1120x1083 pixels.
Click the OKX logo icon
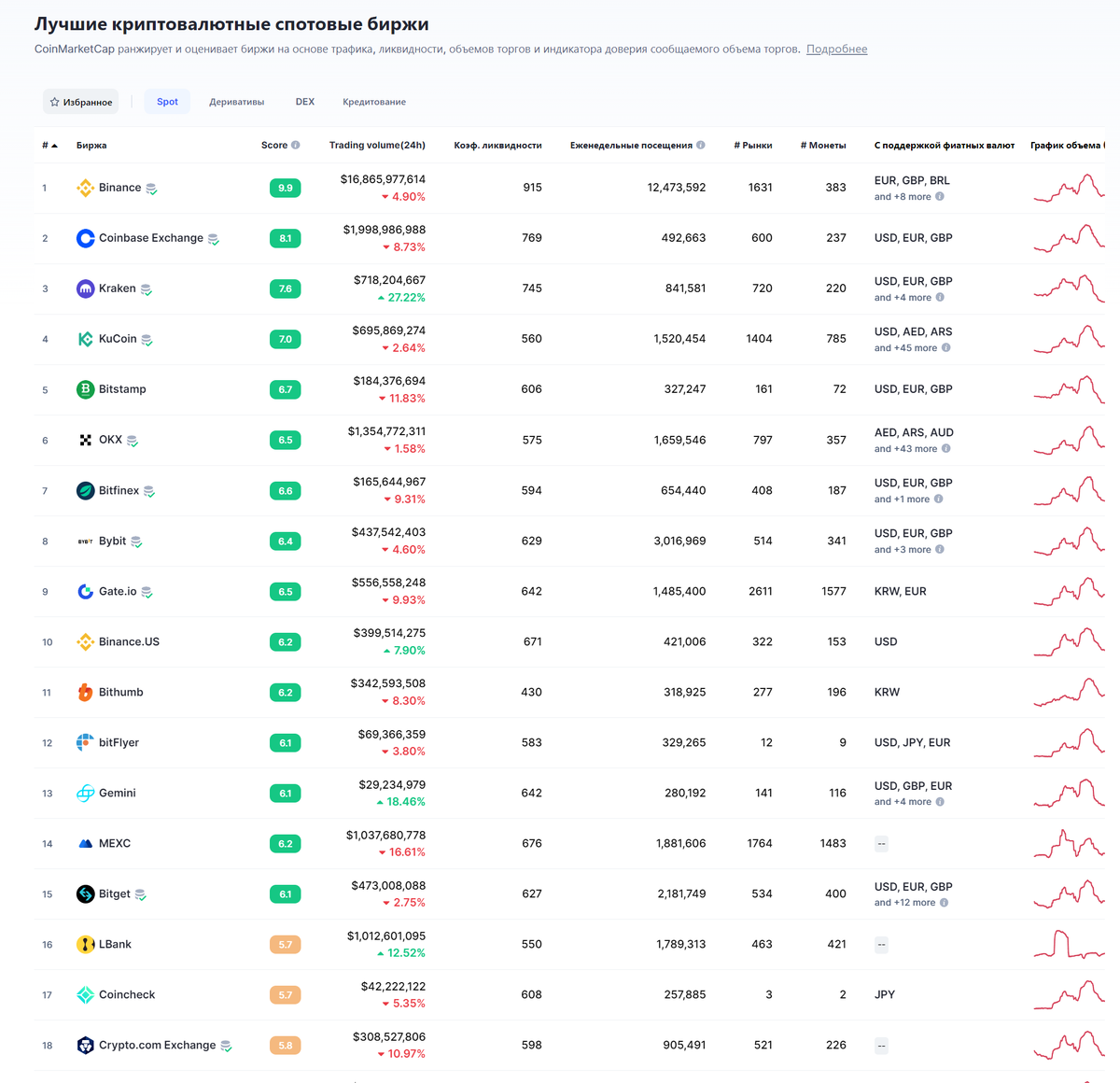pyautogui.click(x=85, y=440)
